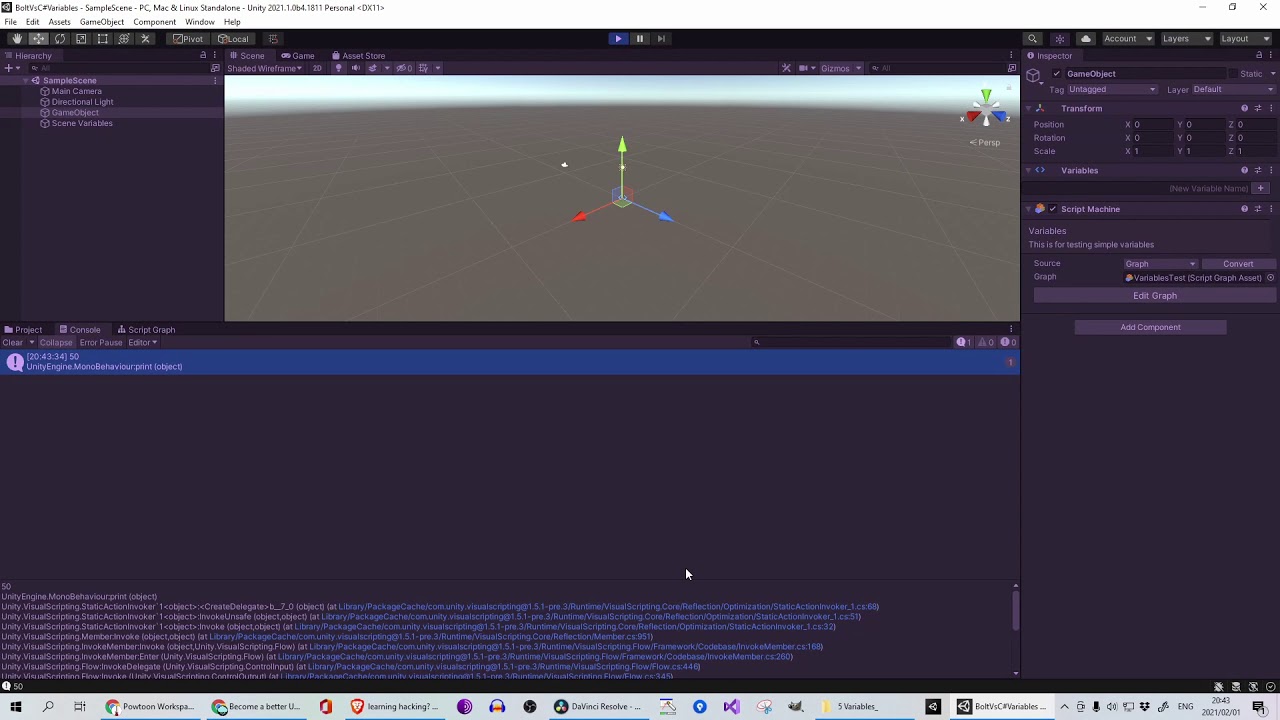Image resolution: width=1280 pixels, height=720 pixels.
Task: Toggle the info message count filter
Action: coord(963,342)
